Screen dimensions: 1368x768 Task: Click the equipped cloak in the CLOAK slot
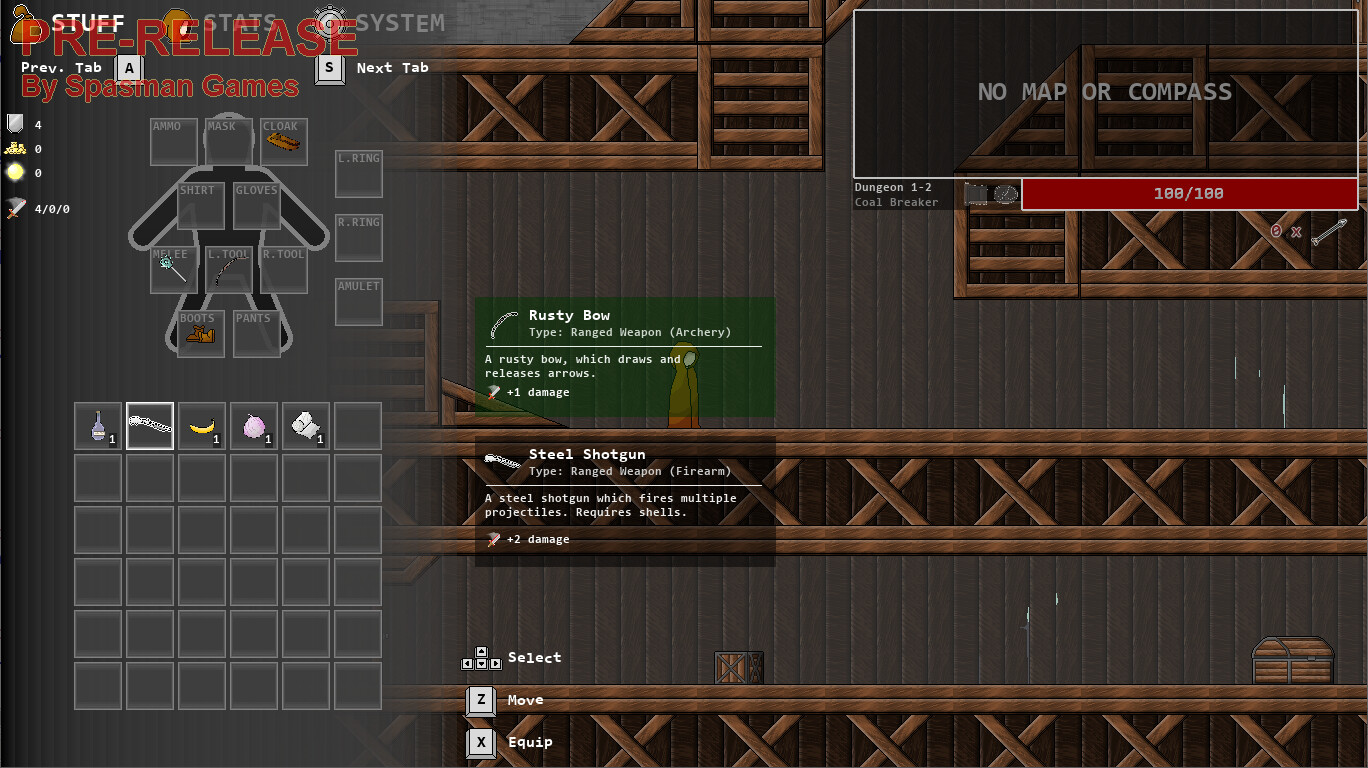281,140
